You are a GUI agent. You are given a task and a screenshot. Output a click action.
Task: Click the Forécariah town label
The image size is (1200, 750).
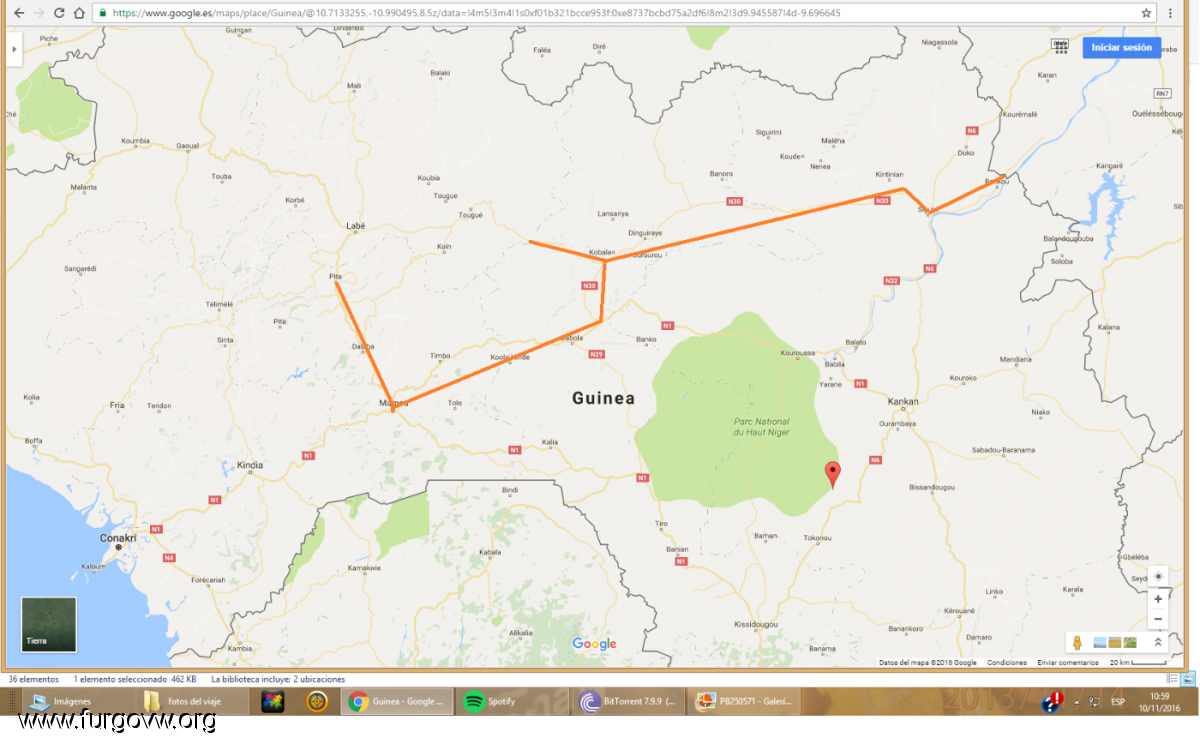click(x=208, y=579)
